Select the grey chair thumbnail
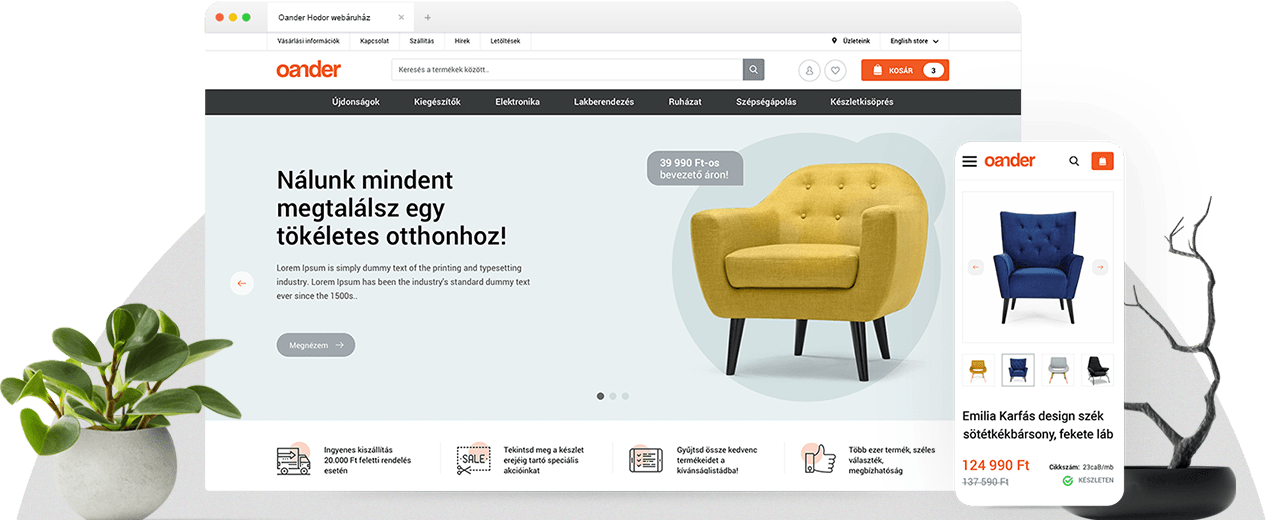Viewport: 1280px width, 520px height. point(1058,370)
